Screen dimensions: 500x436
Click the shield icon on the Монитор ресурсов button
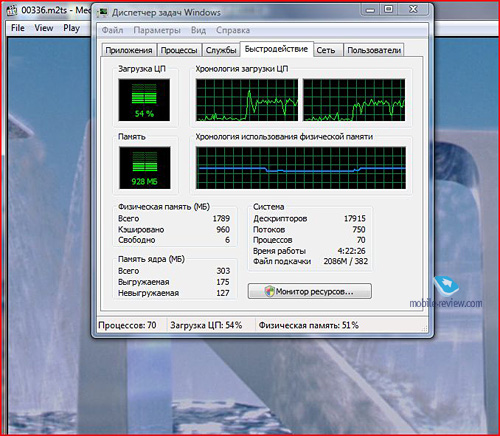[269, 291]
